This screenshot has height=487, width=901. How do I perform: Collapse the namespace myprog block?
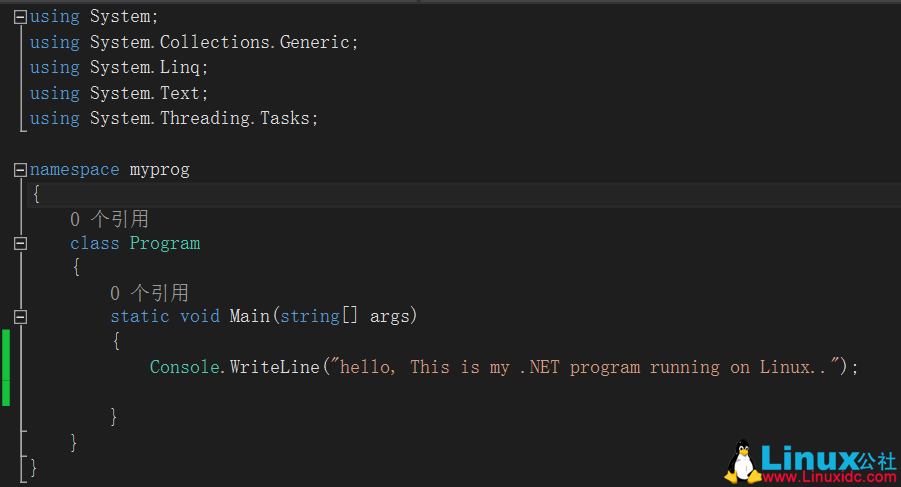[x=20, y=170]
